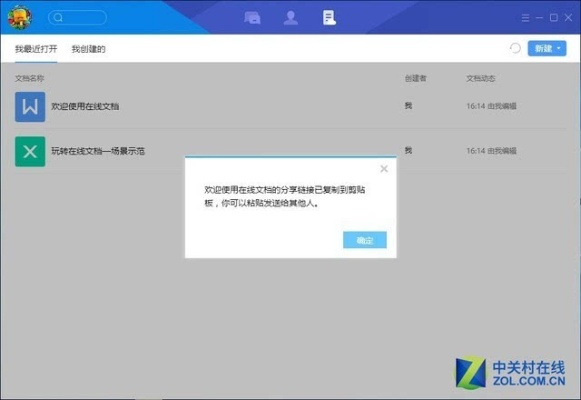The height and width of the screenshot is (400, 581).
Task: Click the blue W document icon
Action: [x=30, y=107]
